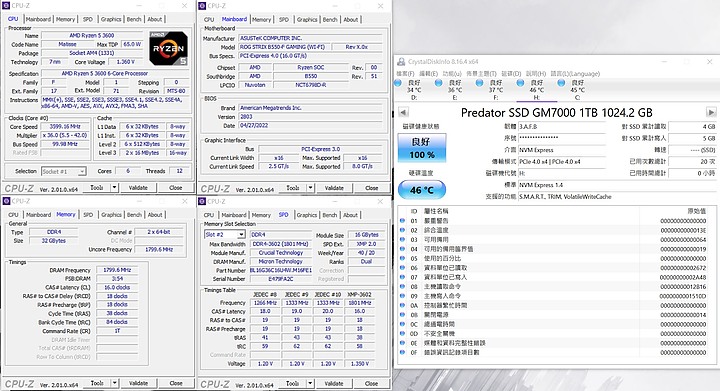This screenshot has height=391, width=720.
Task: Click the status dot of SMART attribute 0D
Action: pos(402,333)
